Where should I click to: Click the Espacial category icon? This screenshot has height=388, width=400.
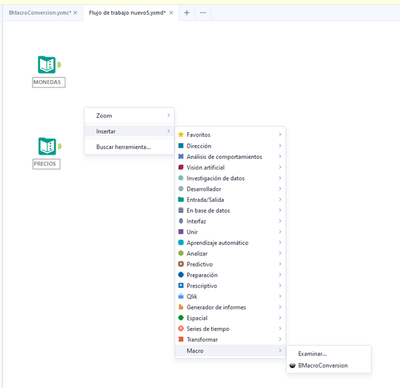click(x=181, y=318)
